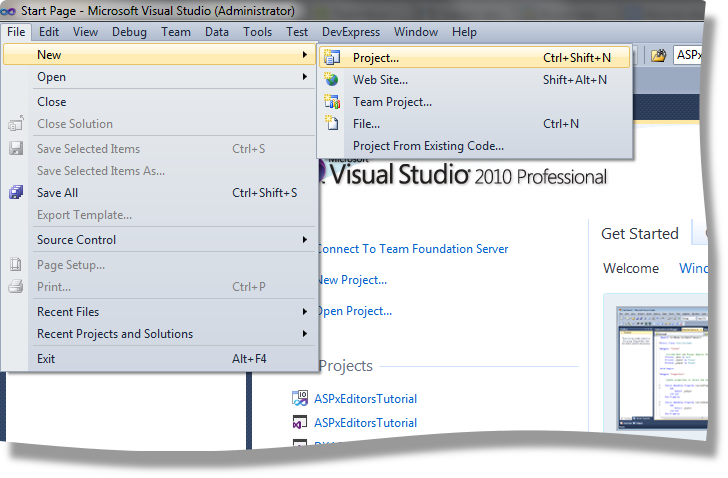Select File... in the New submenu
This screenshot has width=728, height=478.
pos(474,124)
